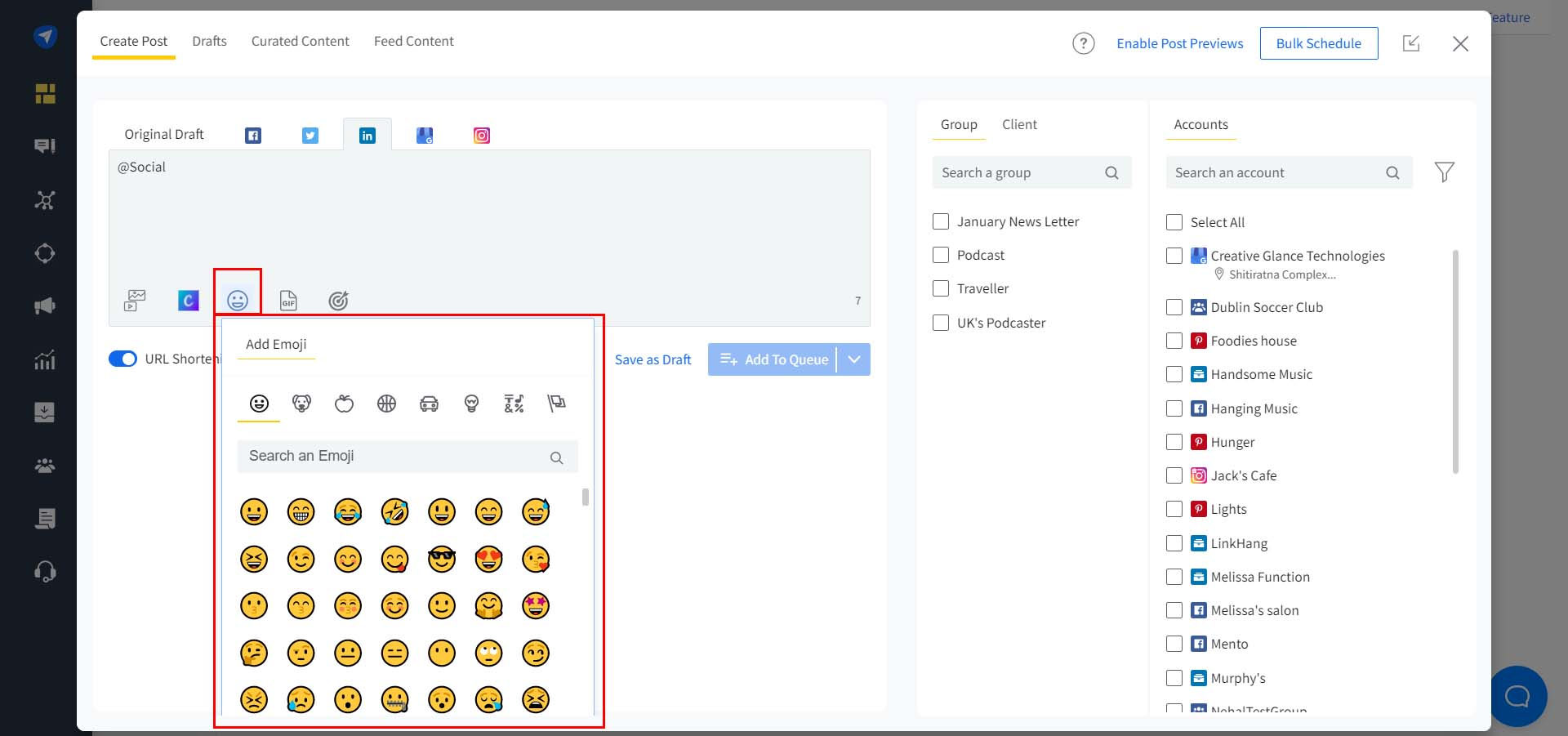
Task: Open the Canva design icon
Action: click(x=189, y=301)
